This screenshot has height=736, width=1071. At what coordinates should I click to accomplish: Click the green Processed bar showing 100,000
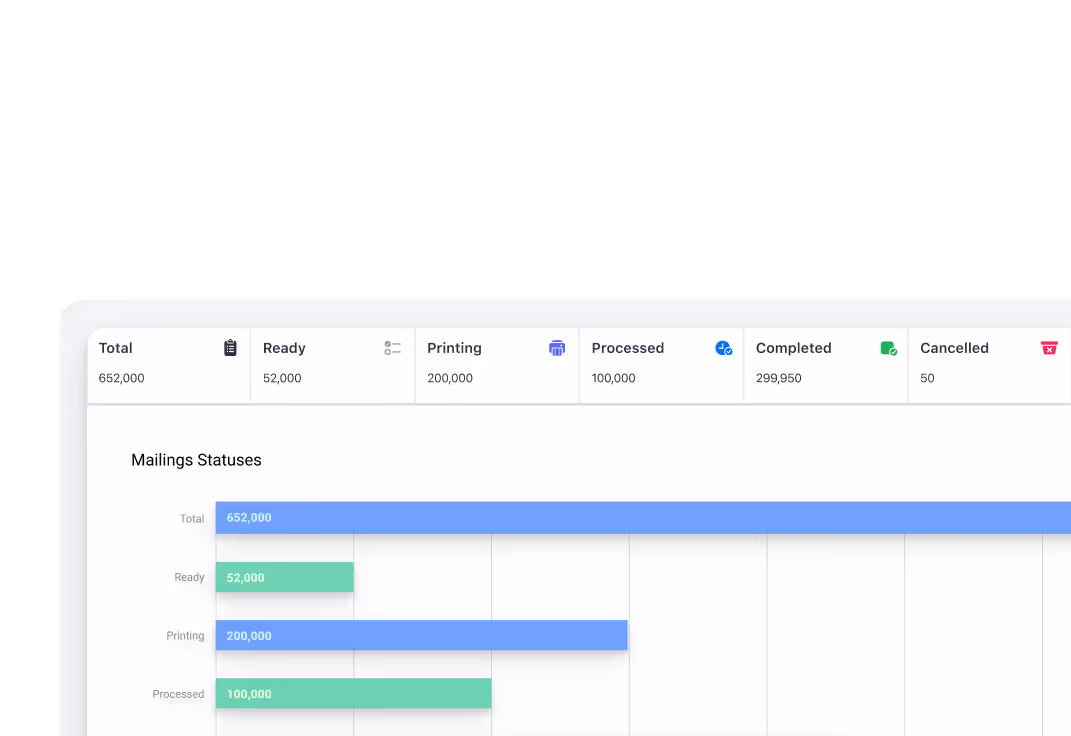(353, 693)
